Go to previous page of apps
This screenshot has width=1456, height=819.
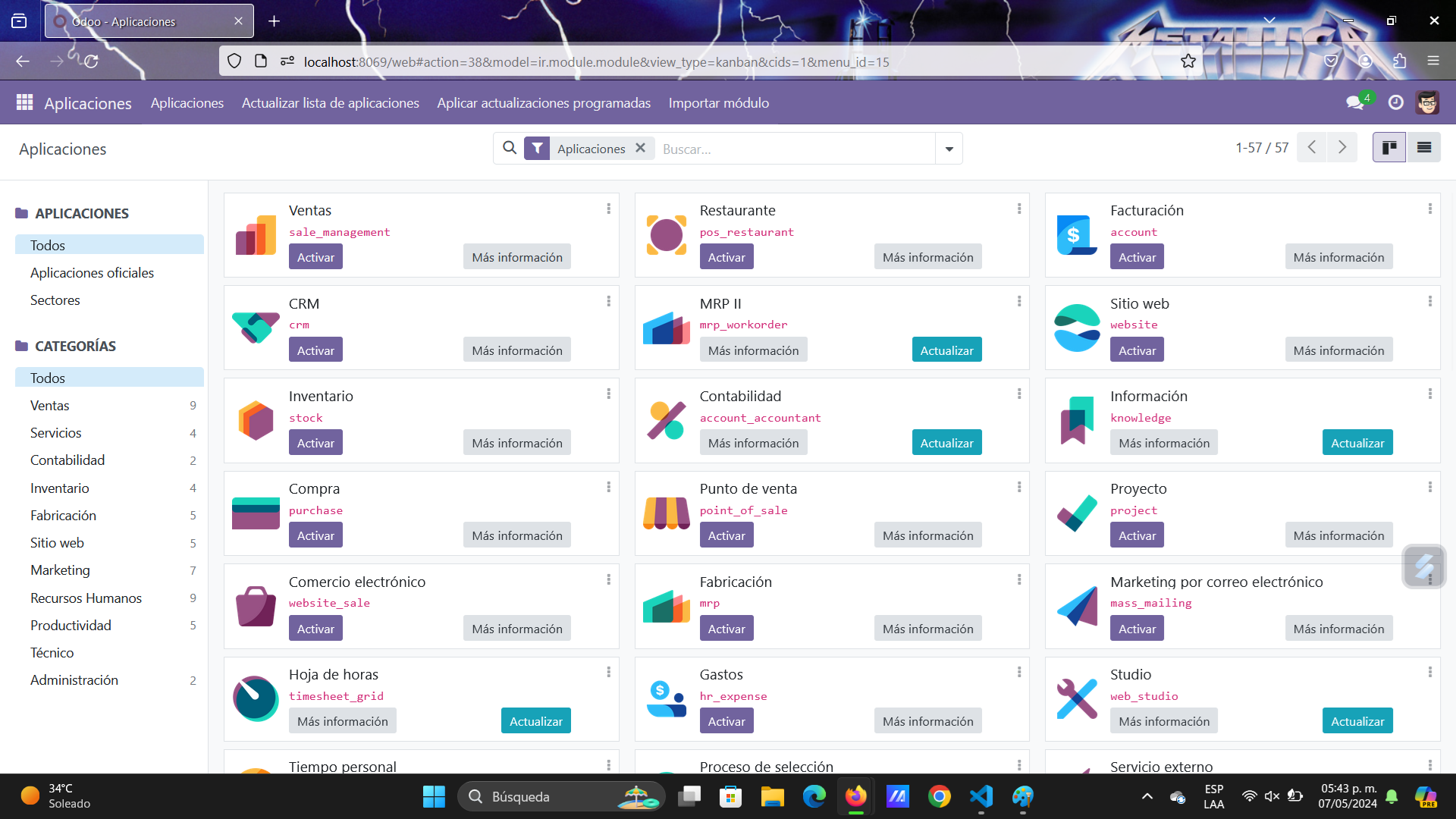click(x=1312, y=147)
